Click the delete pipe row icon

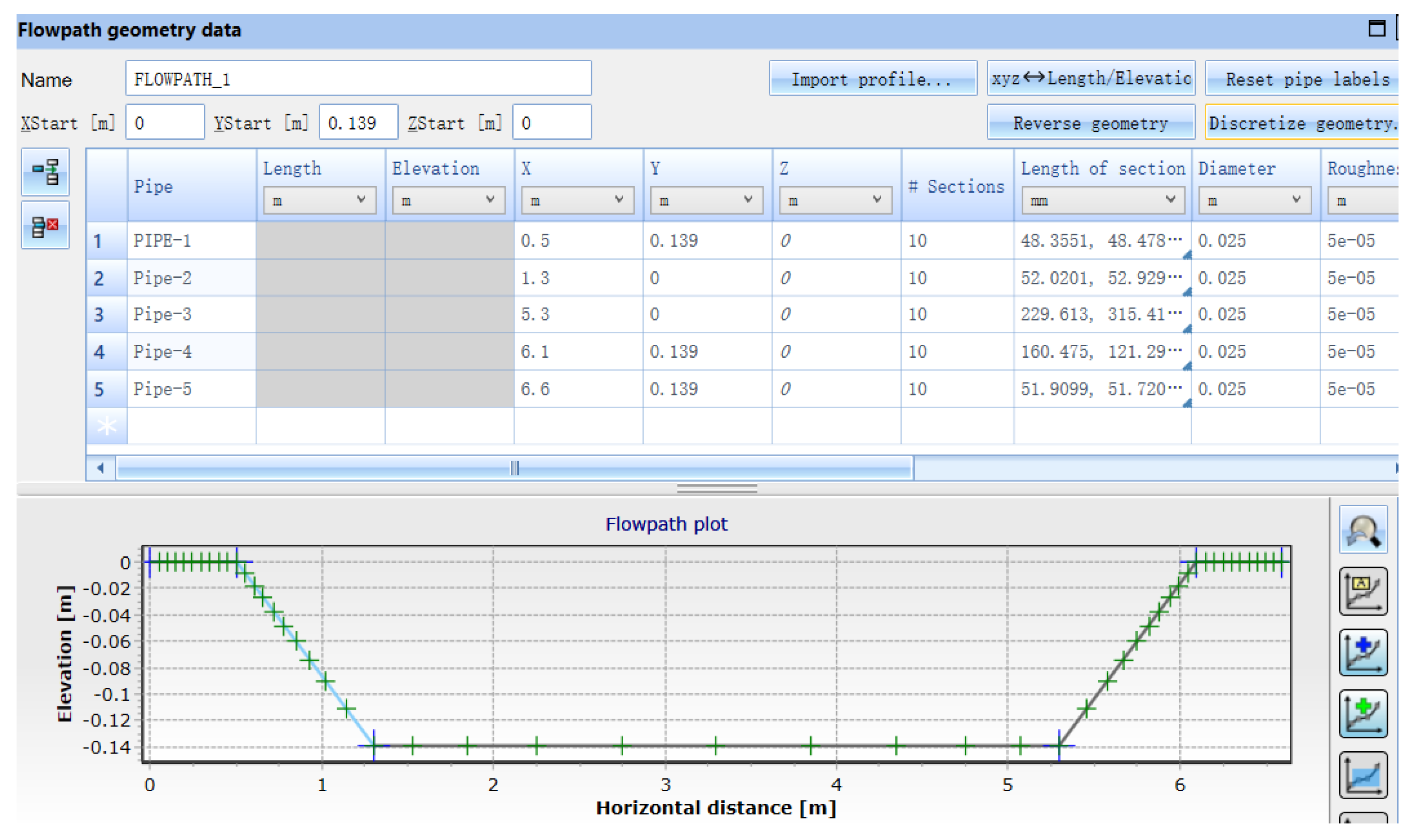point(45,225)
